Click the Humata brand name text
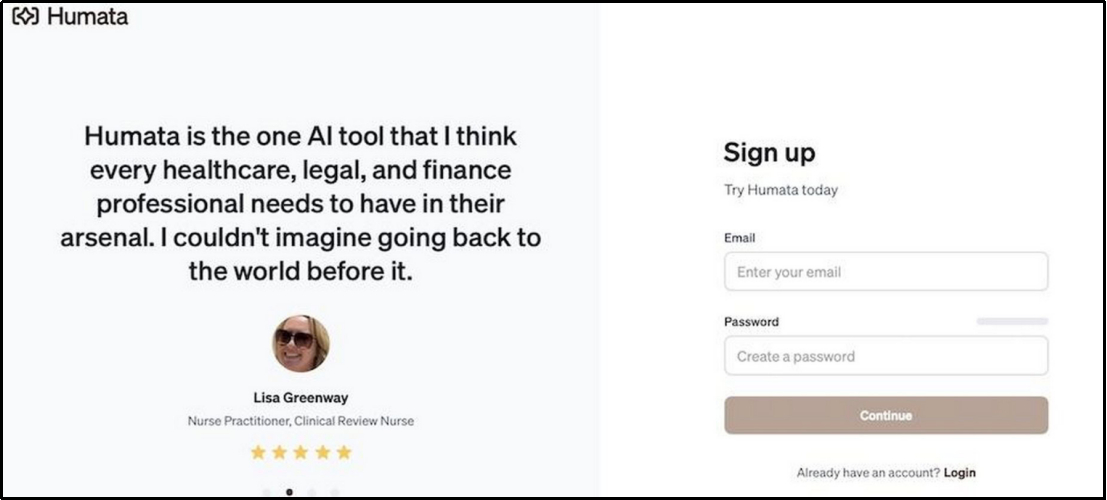Image resolution: width=1107 pixels, height=500 pixels. 87,17
